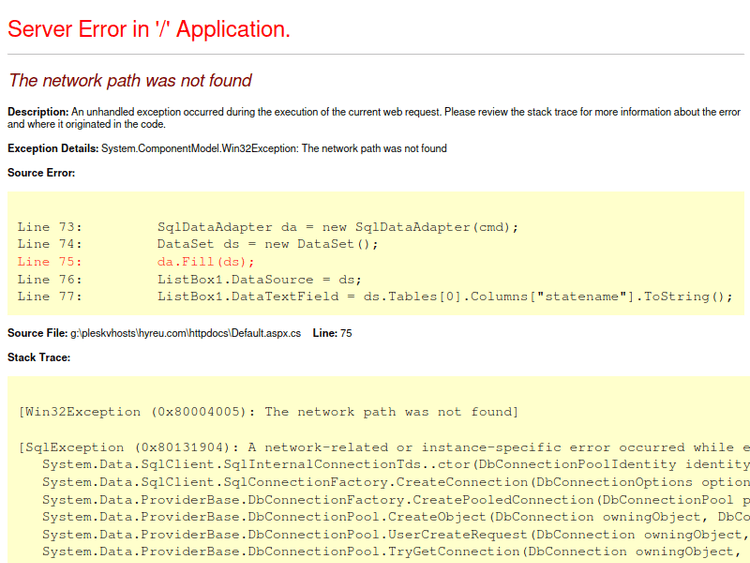This screenshot has height=563, width=750.
Task: Click the italic 'The network path was not found' subtitle
Action: pos(130,80)
